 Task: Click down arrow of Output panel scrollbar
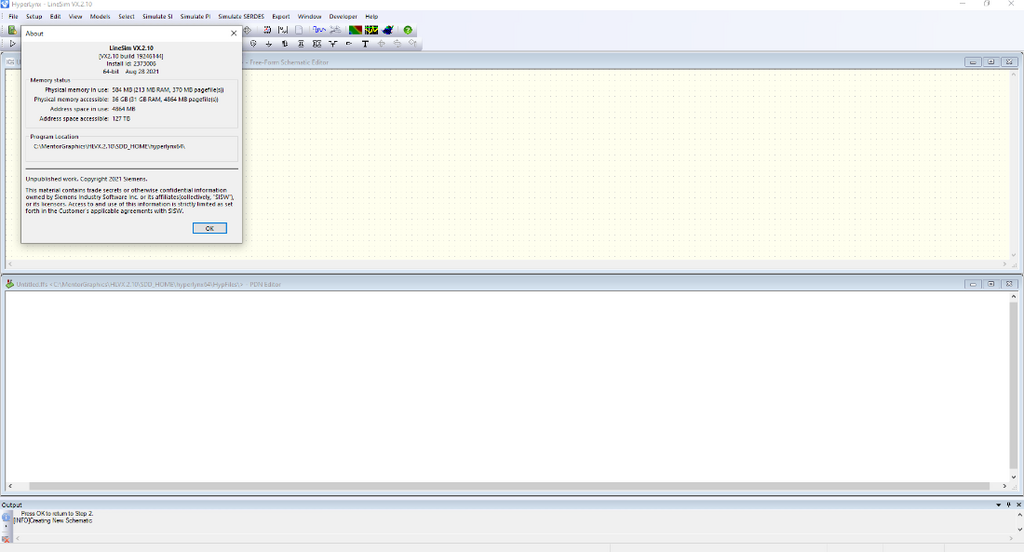click(1019, 529)
